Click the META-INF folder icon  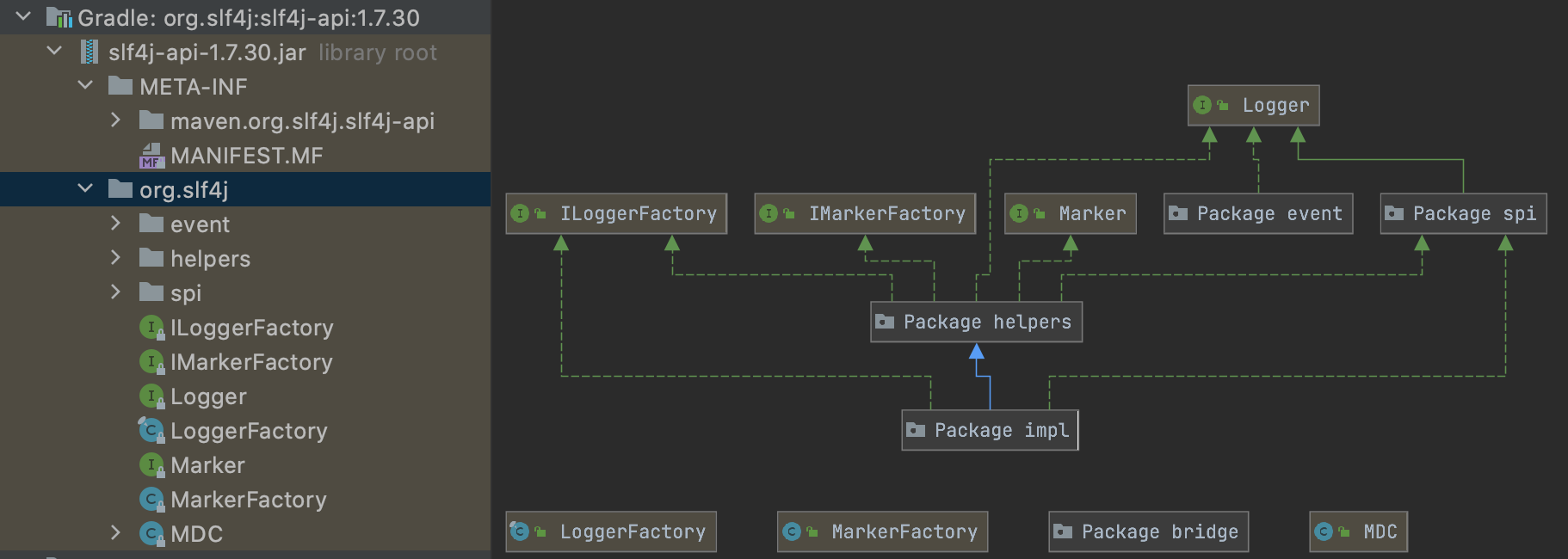click(x=120, y=85)
